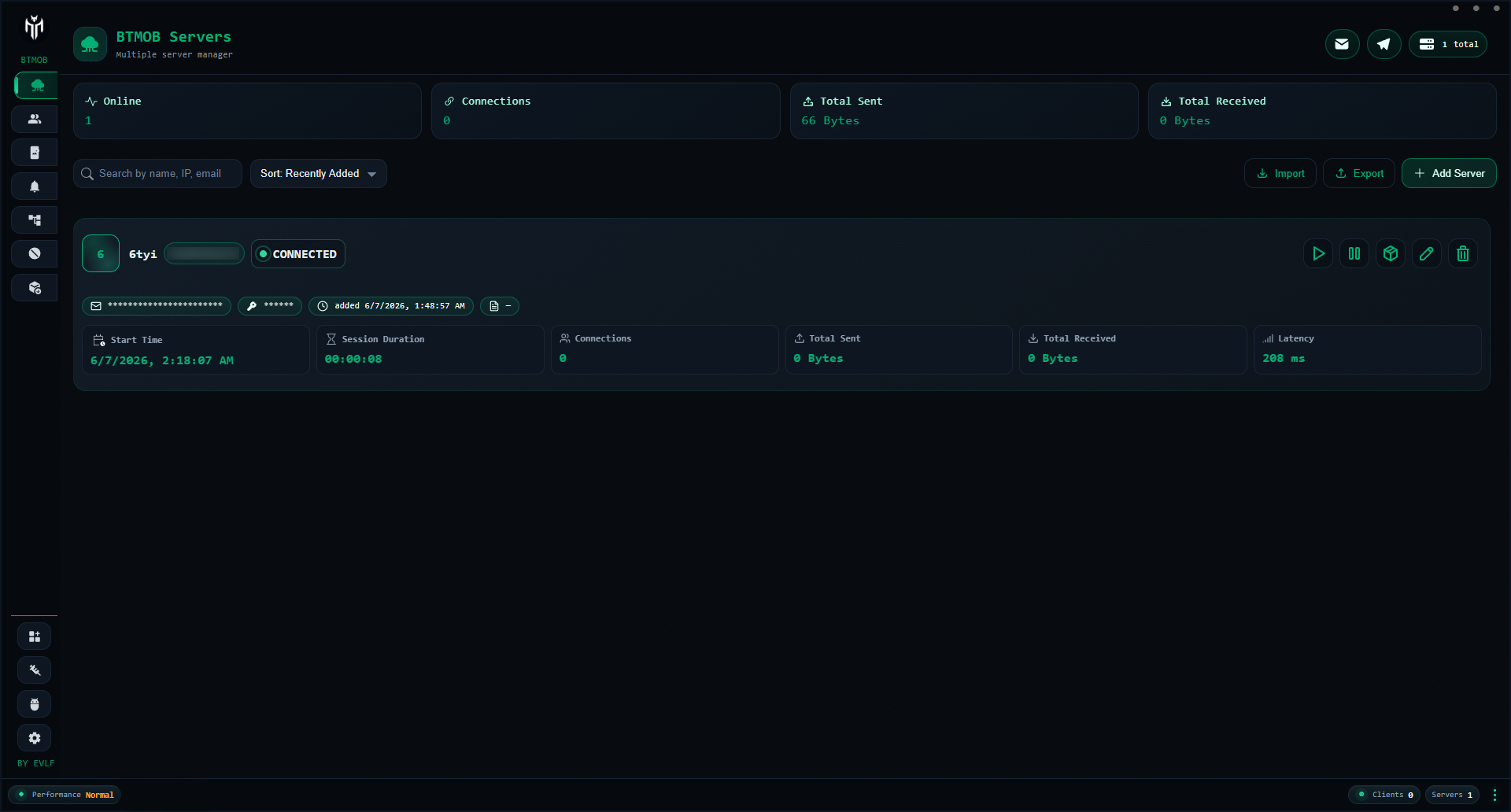Click the '1 total' servers badge

click(1448, 44)
